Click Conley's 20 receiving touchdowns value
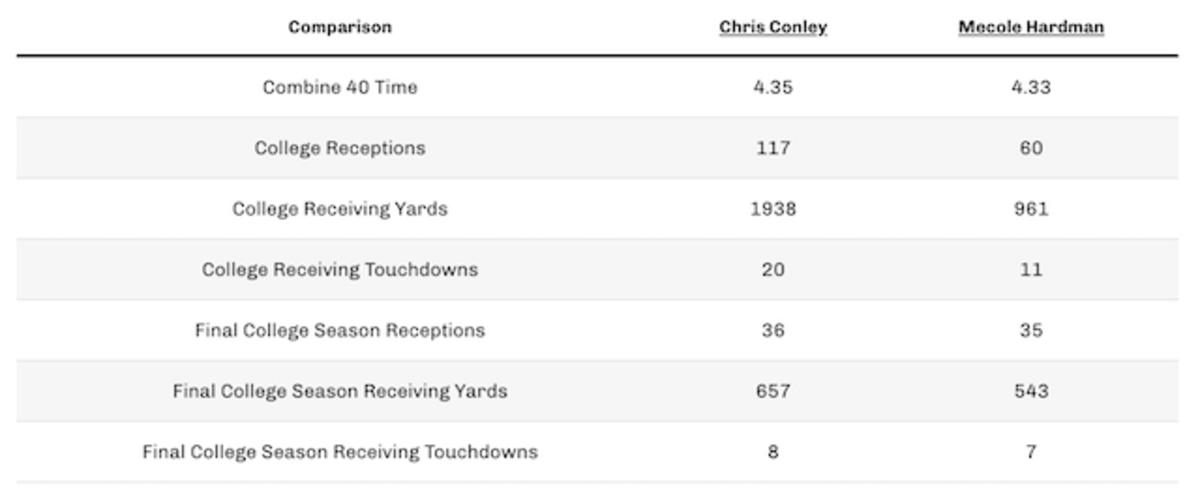 tap(772, 270)
